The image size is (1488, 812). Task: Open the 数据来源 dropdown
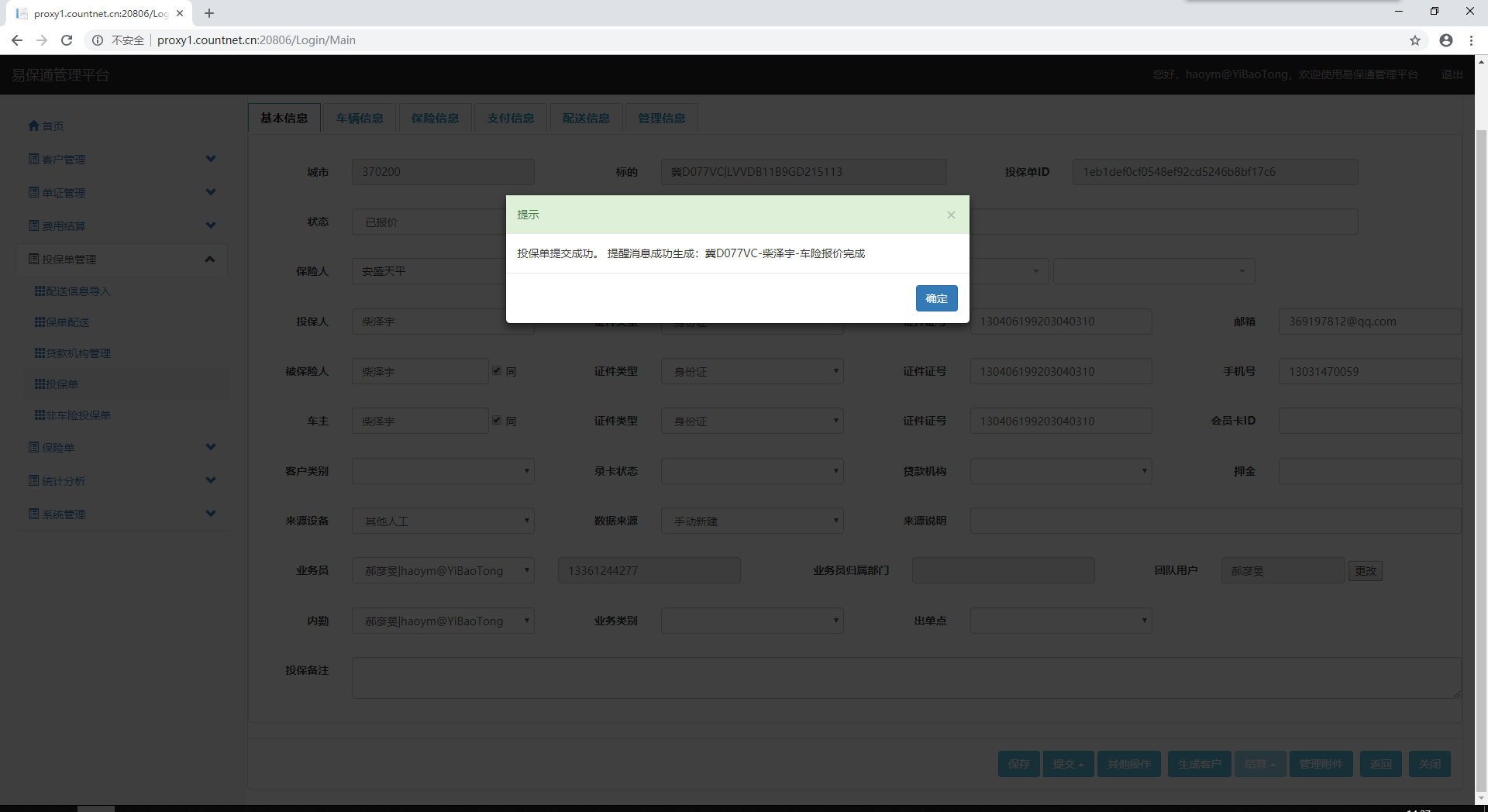(752, 521)
